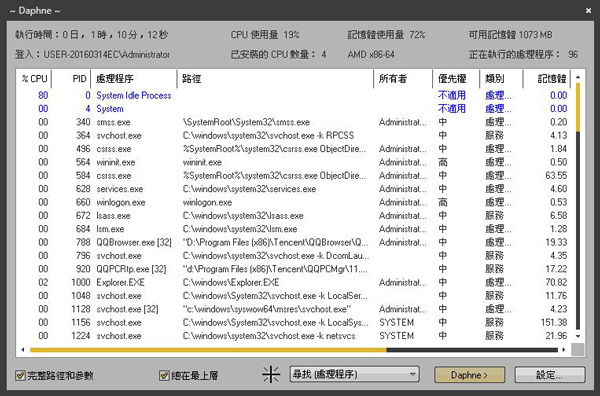Sort by the 所有者 column header
This screenshot has height=396, width=600.
tap(403, 79)
